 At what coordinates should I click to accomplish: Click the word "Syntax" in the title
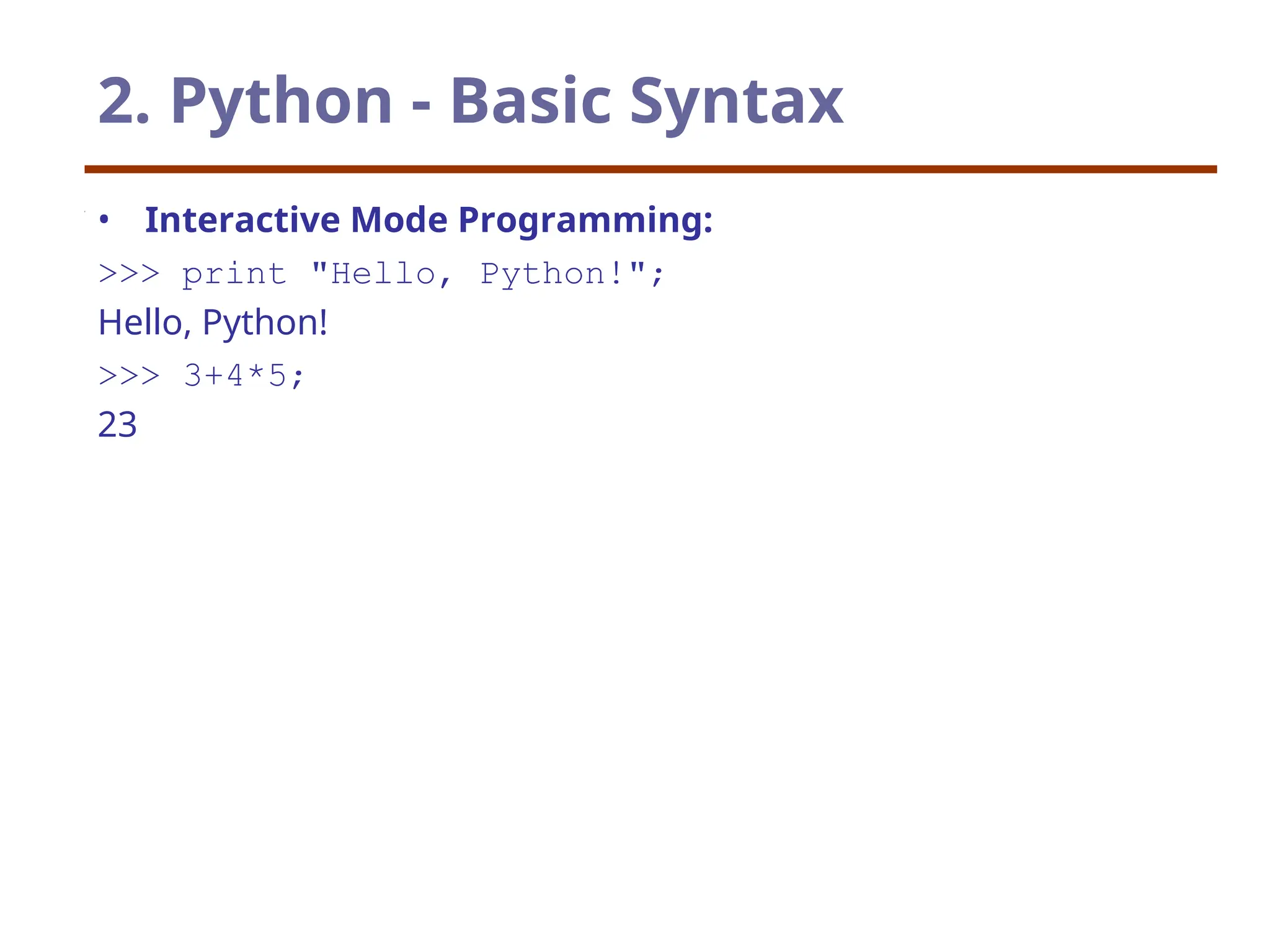pyautogui.click(x=736, y=101)
